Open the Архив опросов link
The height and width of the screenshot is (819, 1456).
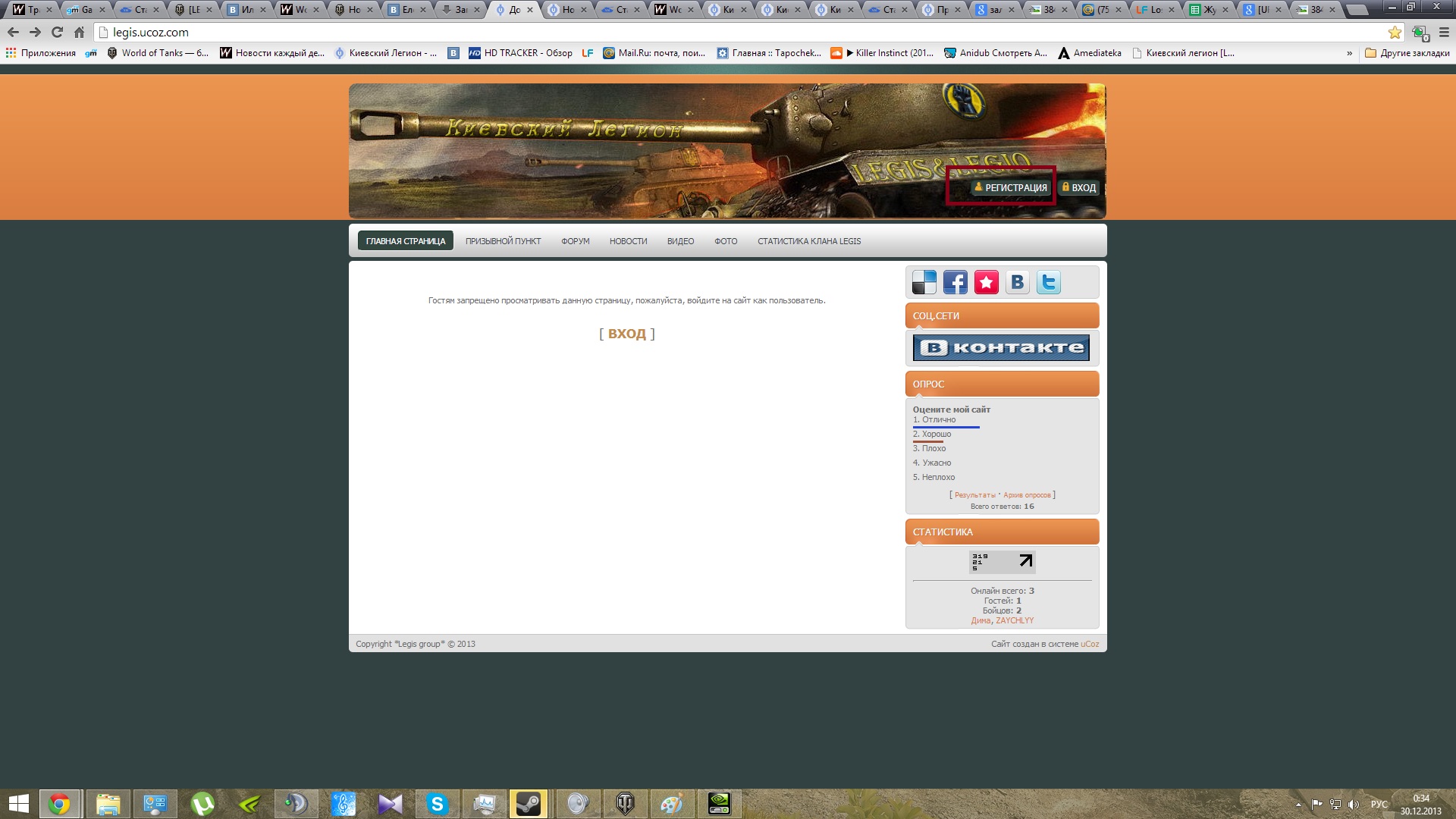point(1027,495)
